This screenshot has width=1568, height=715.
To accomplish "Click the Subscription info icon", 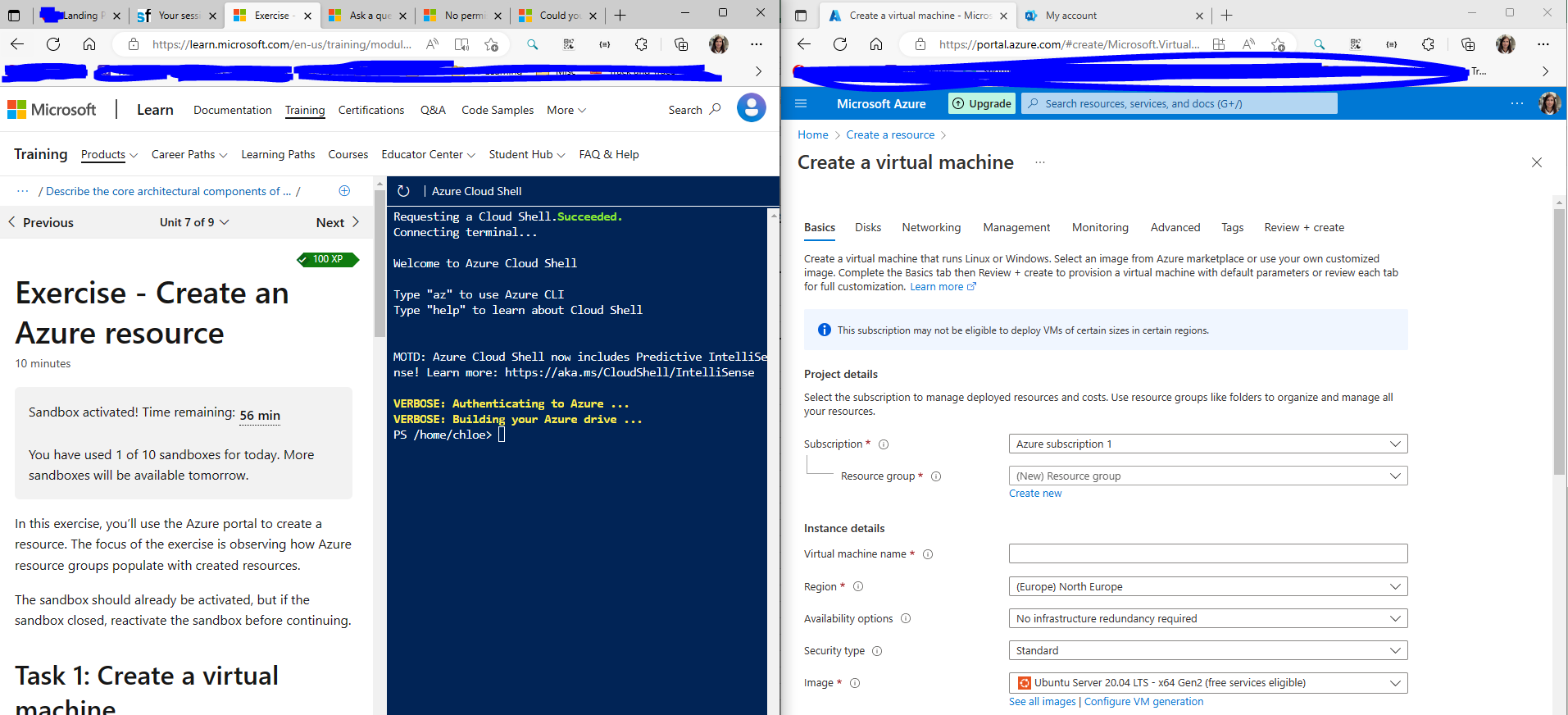I will (884, 444).
